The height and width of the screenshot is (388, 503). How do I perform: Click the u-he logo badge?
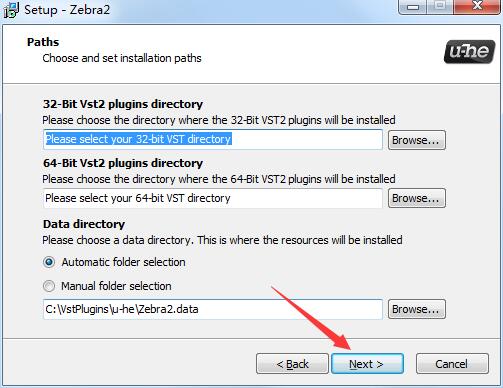(x=469, y=52)
